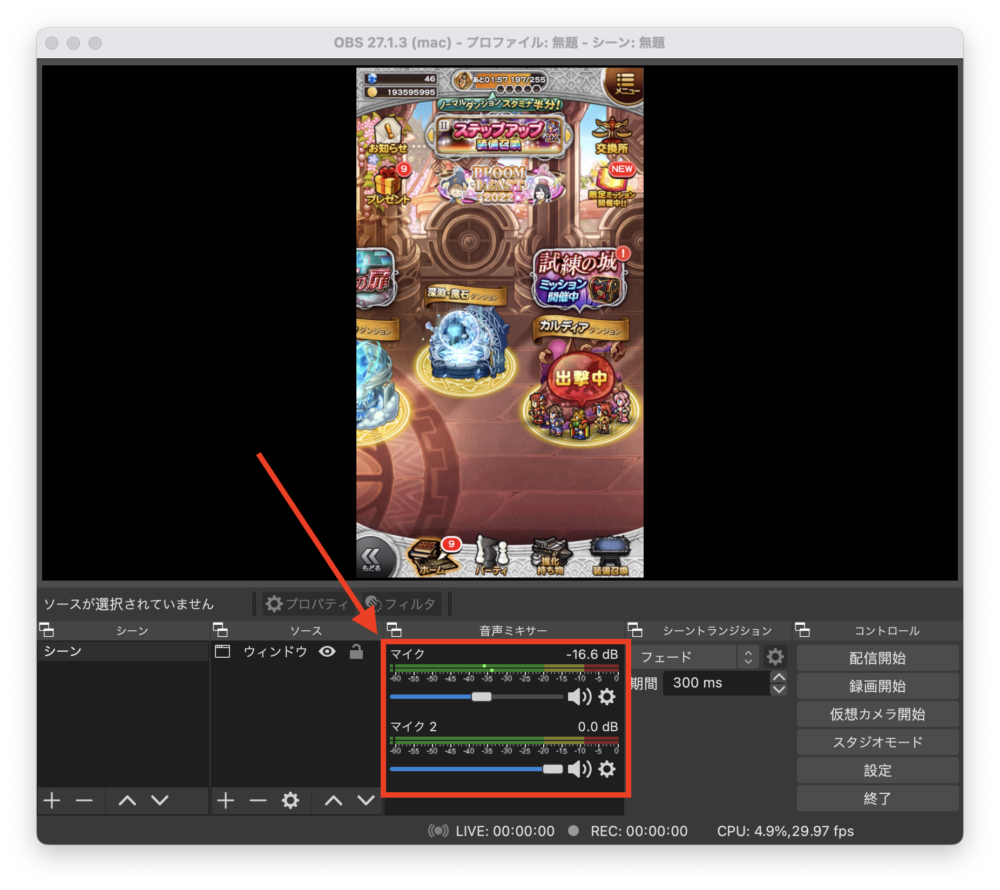Click the コントロール panel title
This screenshot has height=890, width=1000.
886,631
